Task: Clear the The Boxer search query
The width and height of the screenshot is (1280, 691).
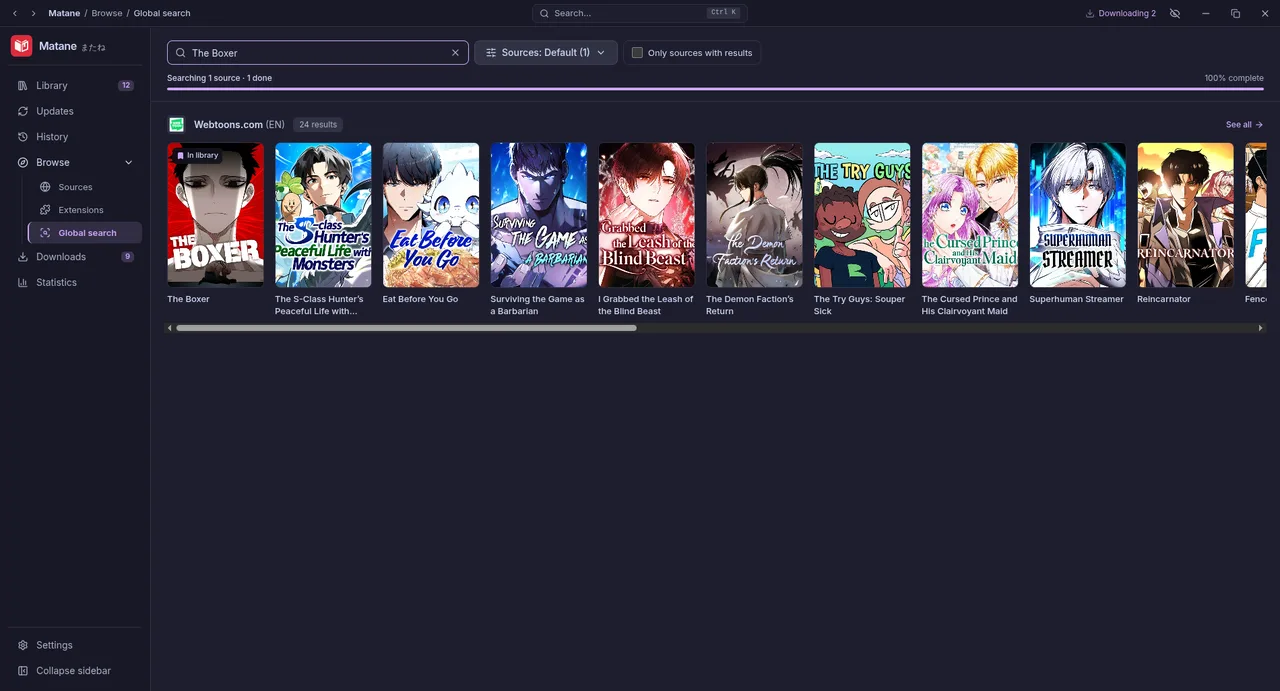Action: pyautogui.click(x=456, y=53)
